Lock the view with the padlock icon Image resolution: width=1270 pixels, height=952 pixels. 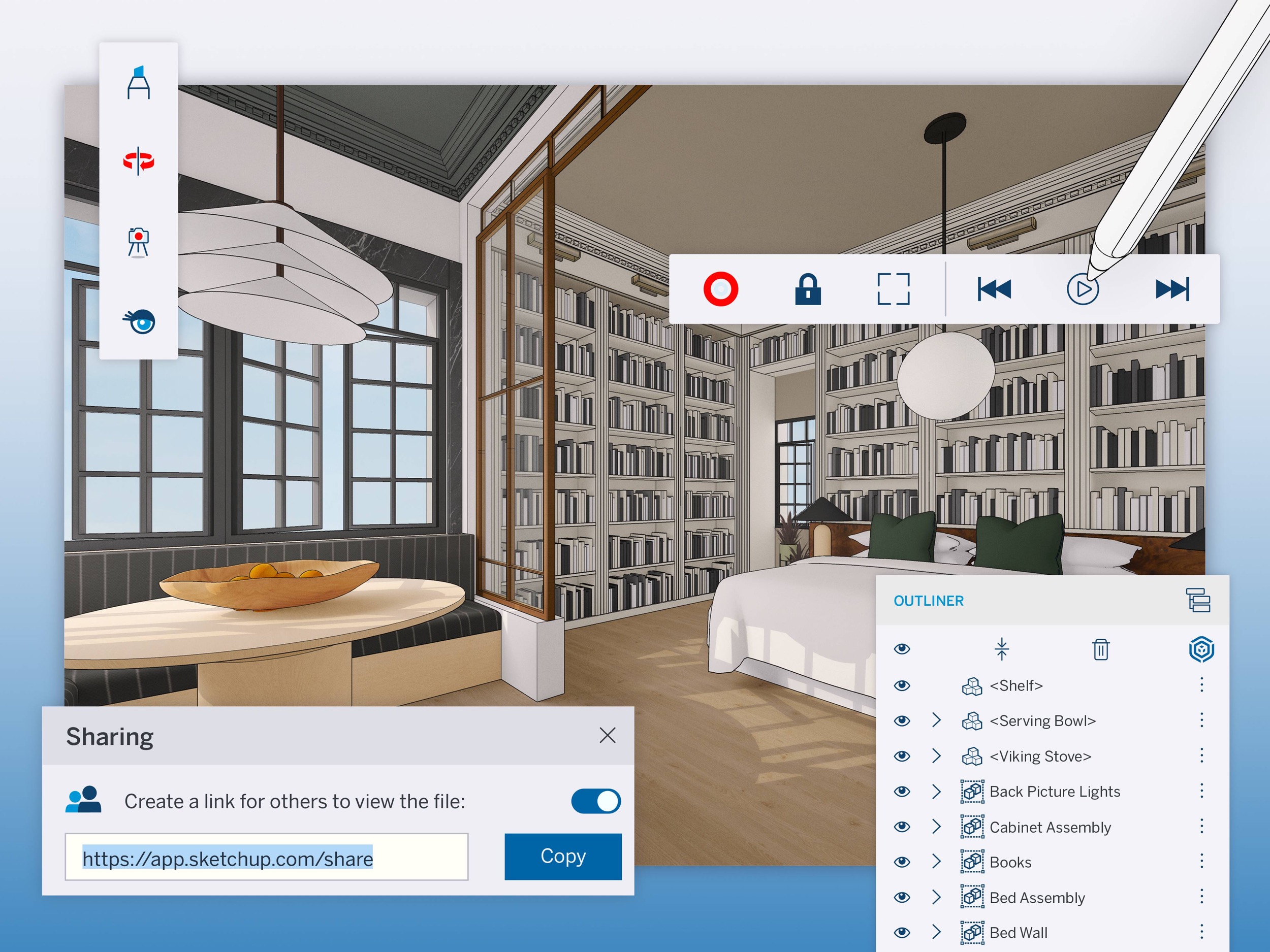click(x=808, y=289)
